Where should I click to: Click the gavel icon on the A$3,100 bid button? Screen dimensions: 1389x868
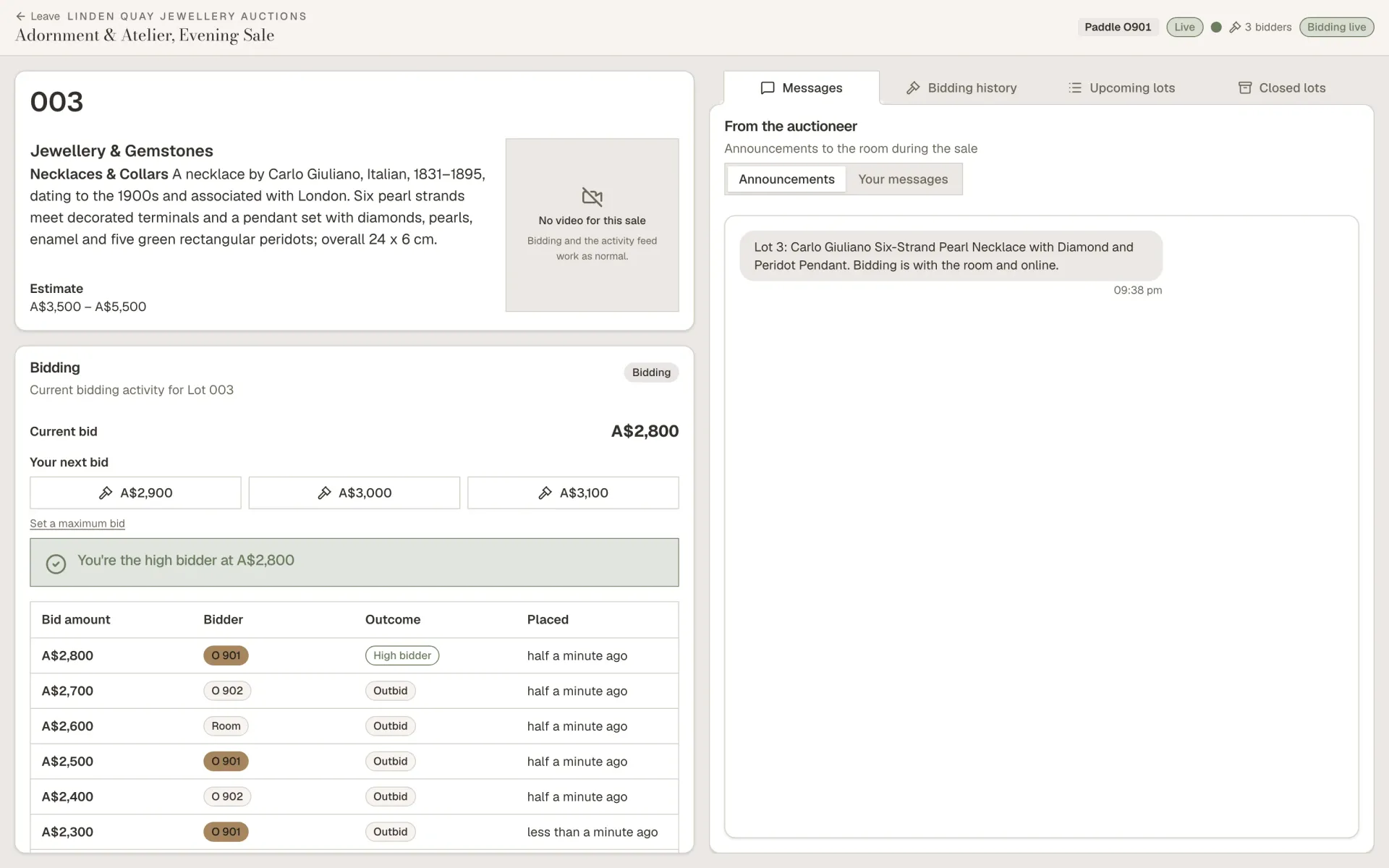coord(545,493)
